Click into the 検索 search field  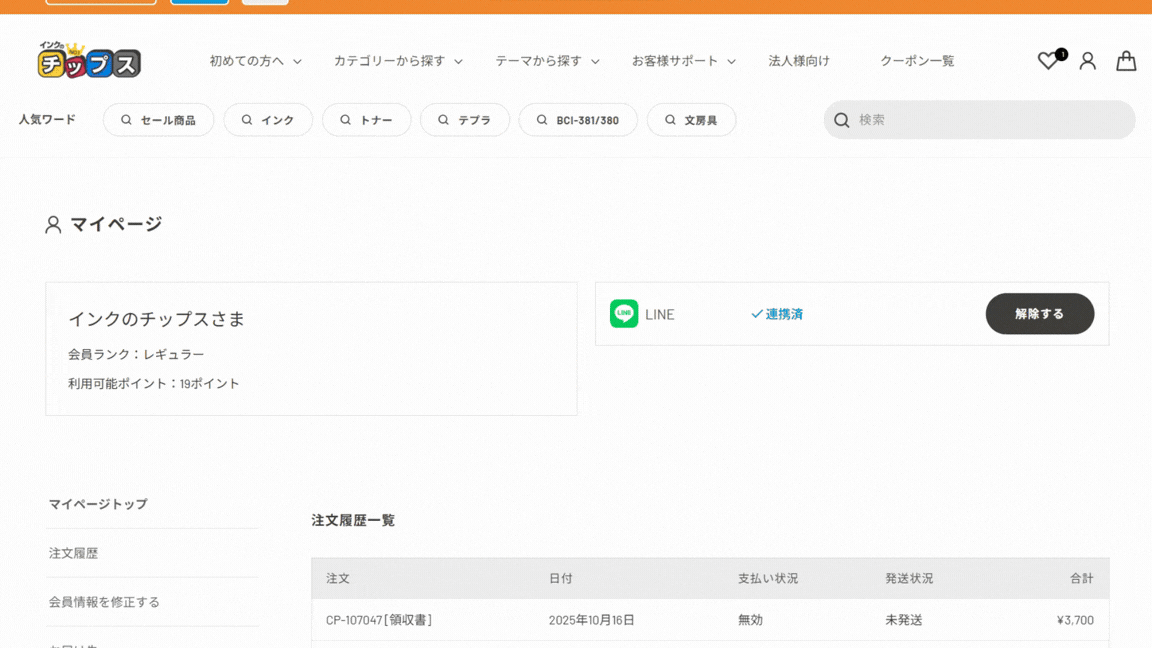click(x=990, y=120)
